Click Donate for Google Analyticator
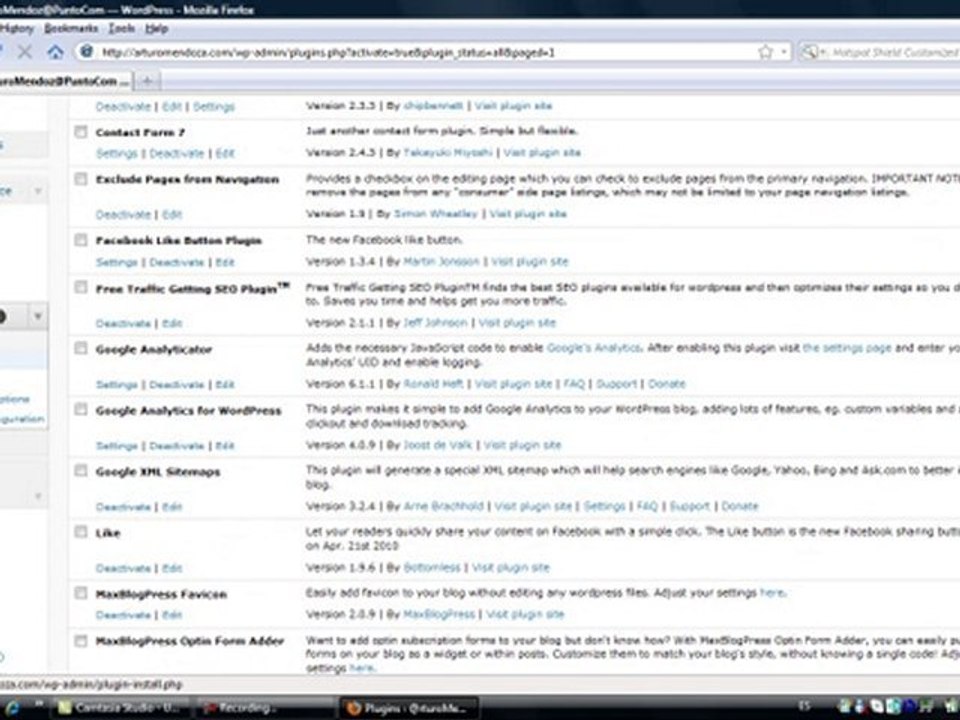Image resolution: width=960 pixels, height=720 pixels. (667, 384)
